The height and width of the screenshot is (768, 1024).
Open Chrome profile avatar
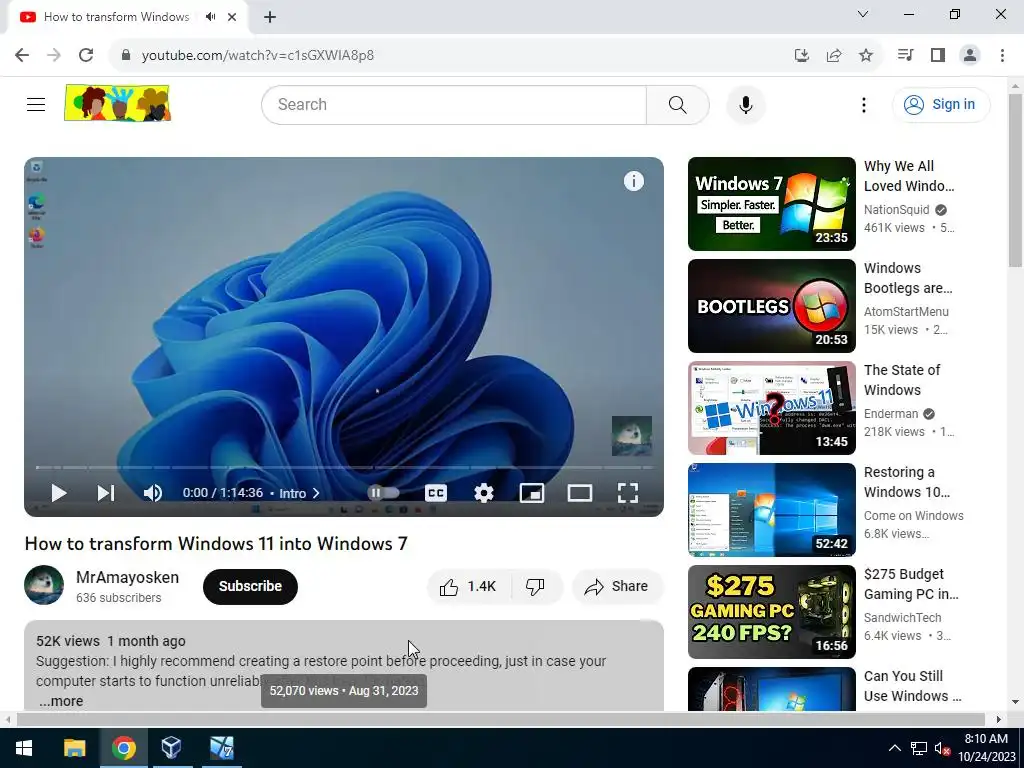pyautogui.click(x=970, y=56)
